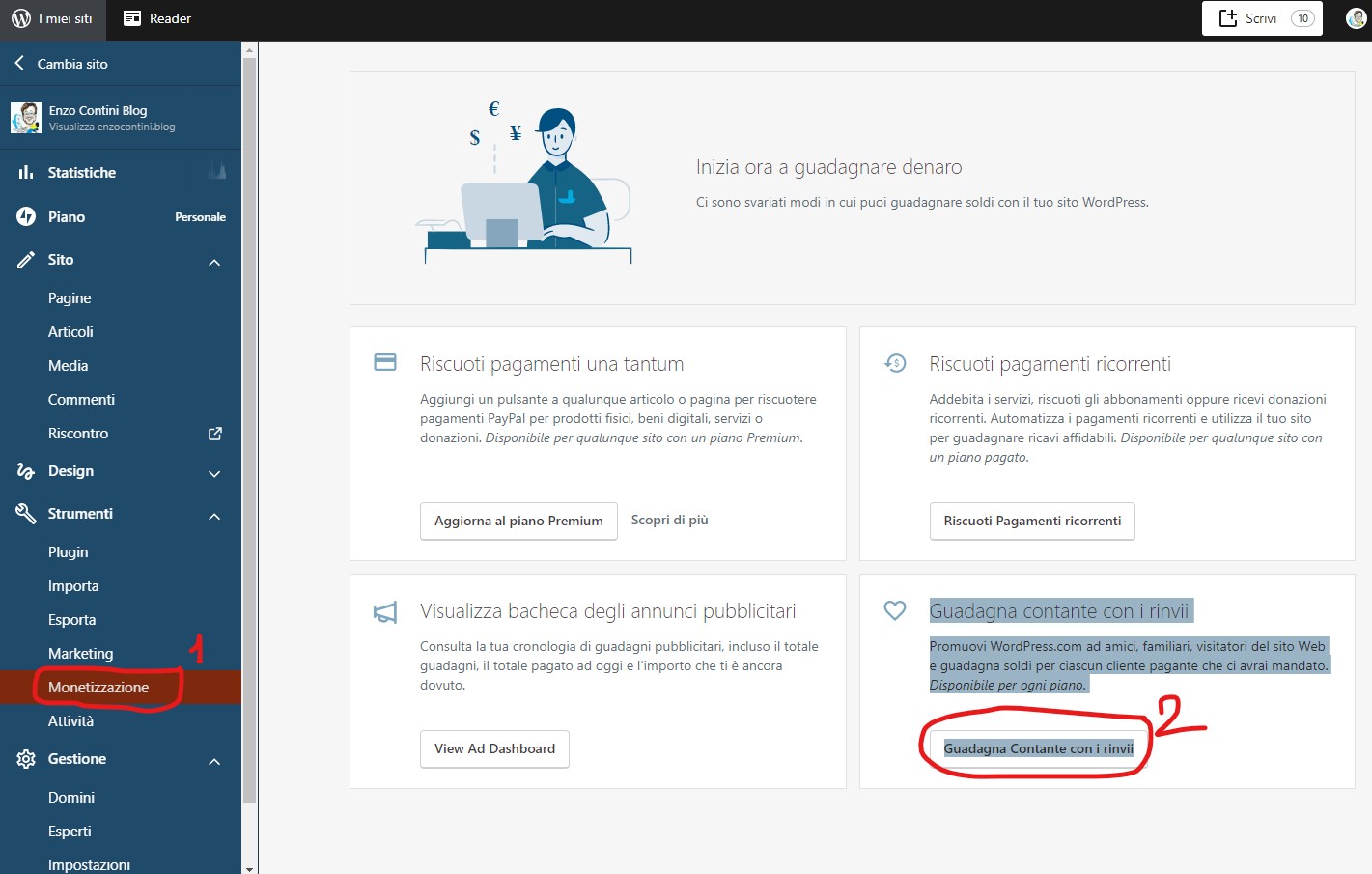Click the Cambia sito back arrow
Screen dimensions: 1372x874
[x=19, y=63]
